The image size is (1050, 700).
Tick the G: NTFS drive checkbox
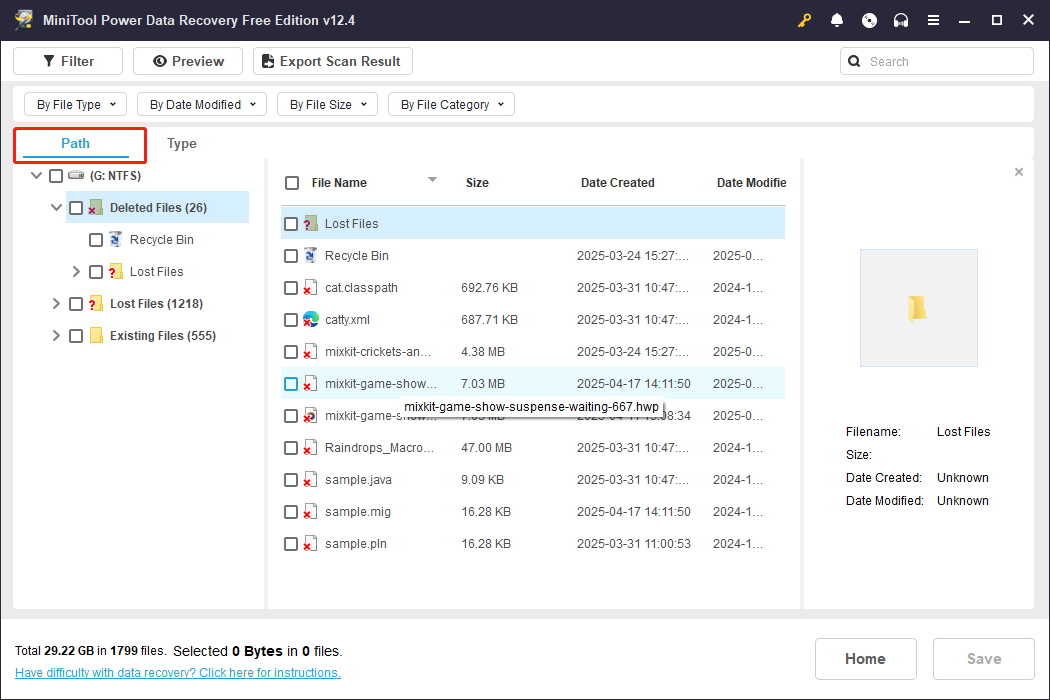(56, 176)
